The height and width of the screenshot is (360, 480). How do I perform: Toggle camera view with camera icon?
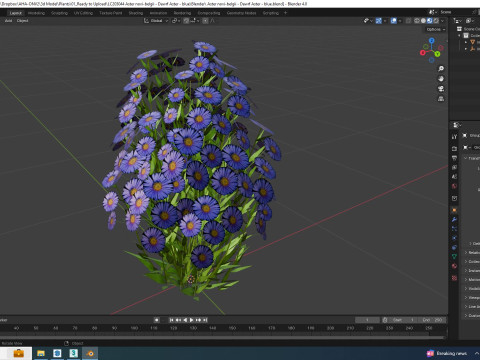[441, 89]
